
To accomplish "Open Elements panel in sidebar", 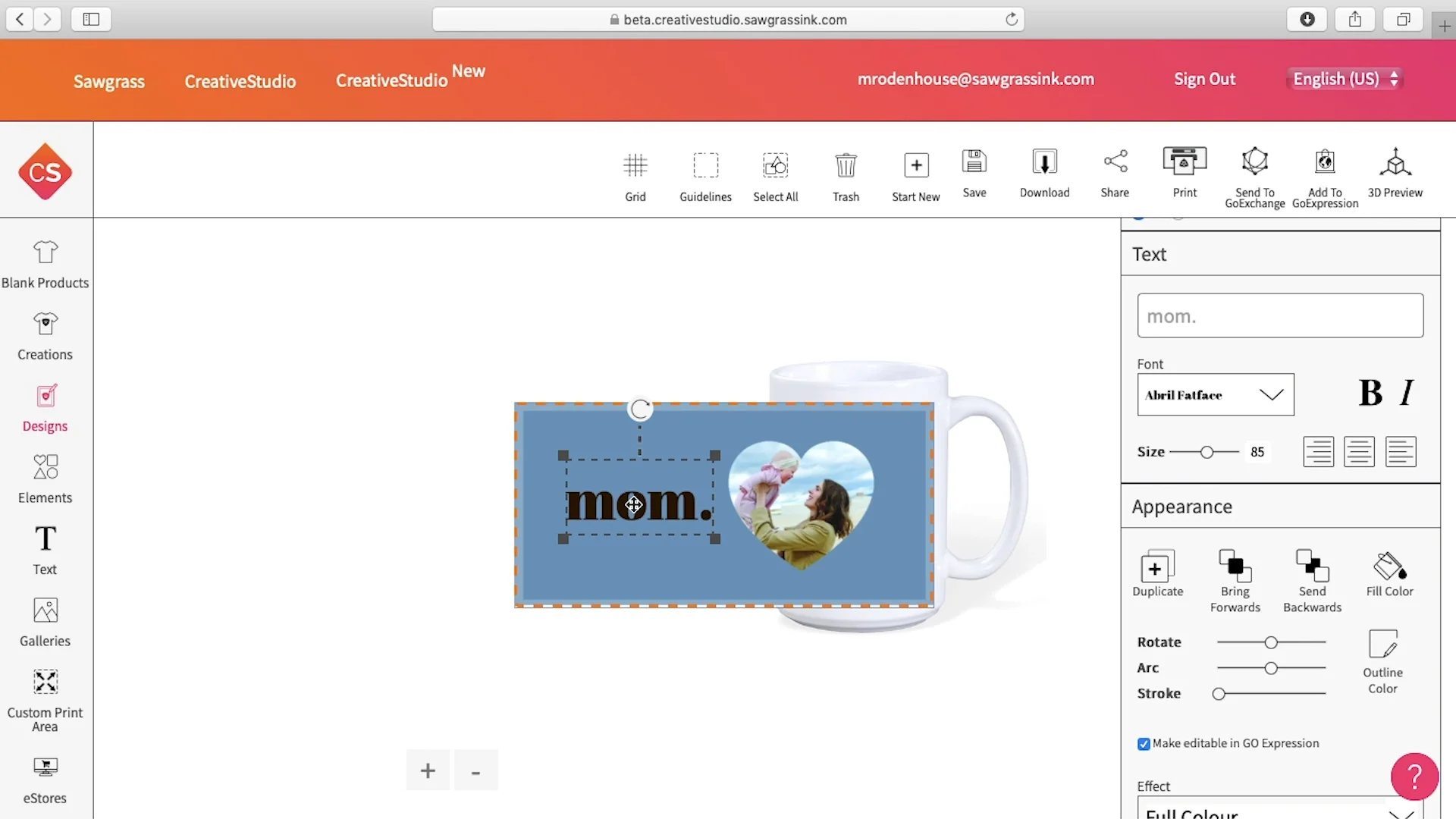I will point(45,477).
